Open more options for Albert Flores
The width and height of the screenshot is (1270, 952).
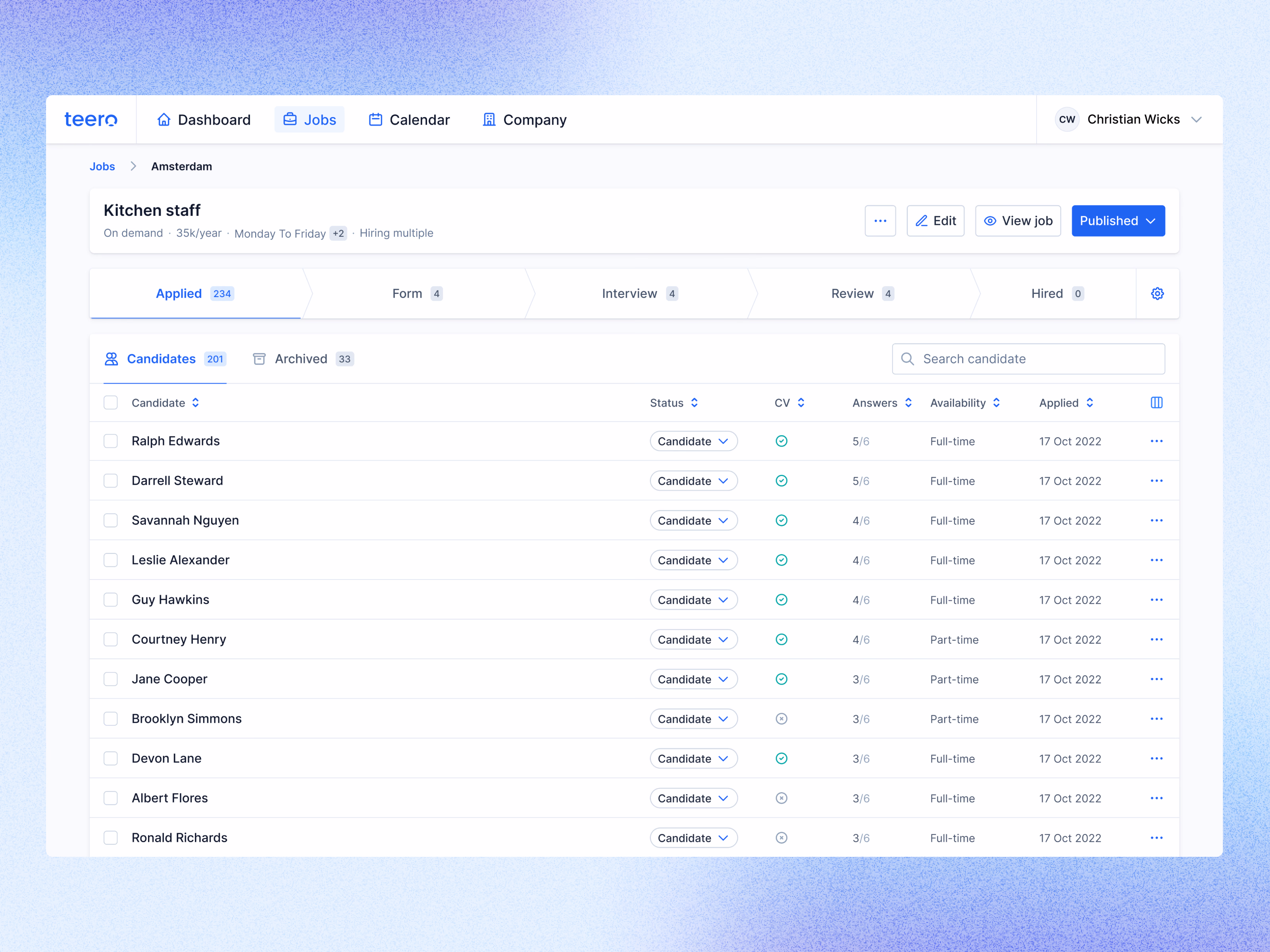pos(1156,798)
